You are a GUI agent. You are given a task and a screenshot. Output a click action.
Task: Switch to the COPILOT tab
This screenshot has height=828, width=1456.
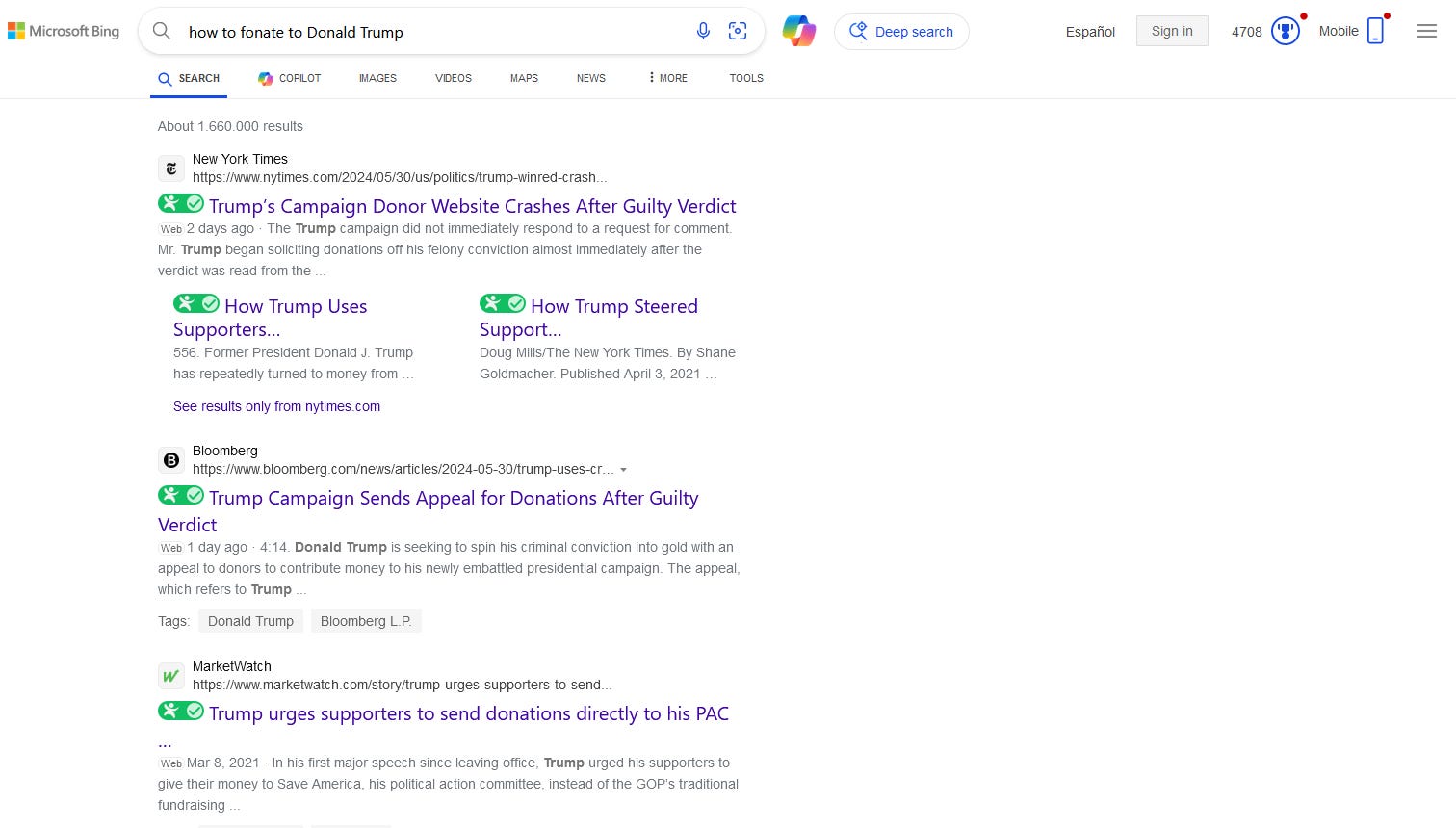[290, 78]
